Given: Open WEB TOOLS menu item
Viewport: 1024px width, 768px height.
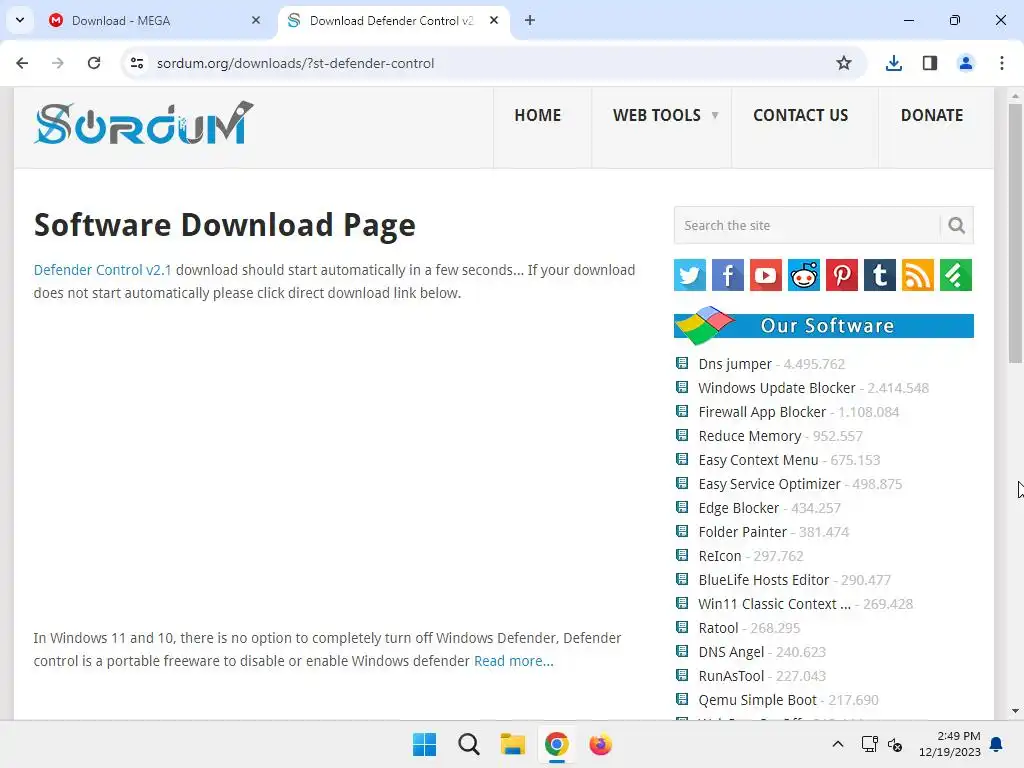Looking at the screenshot, I should pos(656,116).
